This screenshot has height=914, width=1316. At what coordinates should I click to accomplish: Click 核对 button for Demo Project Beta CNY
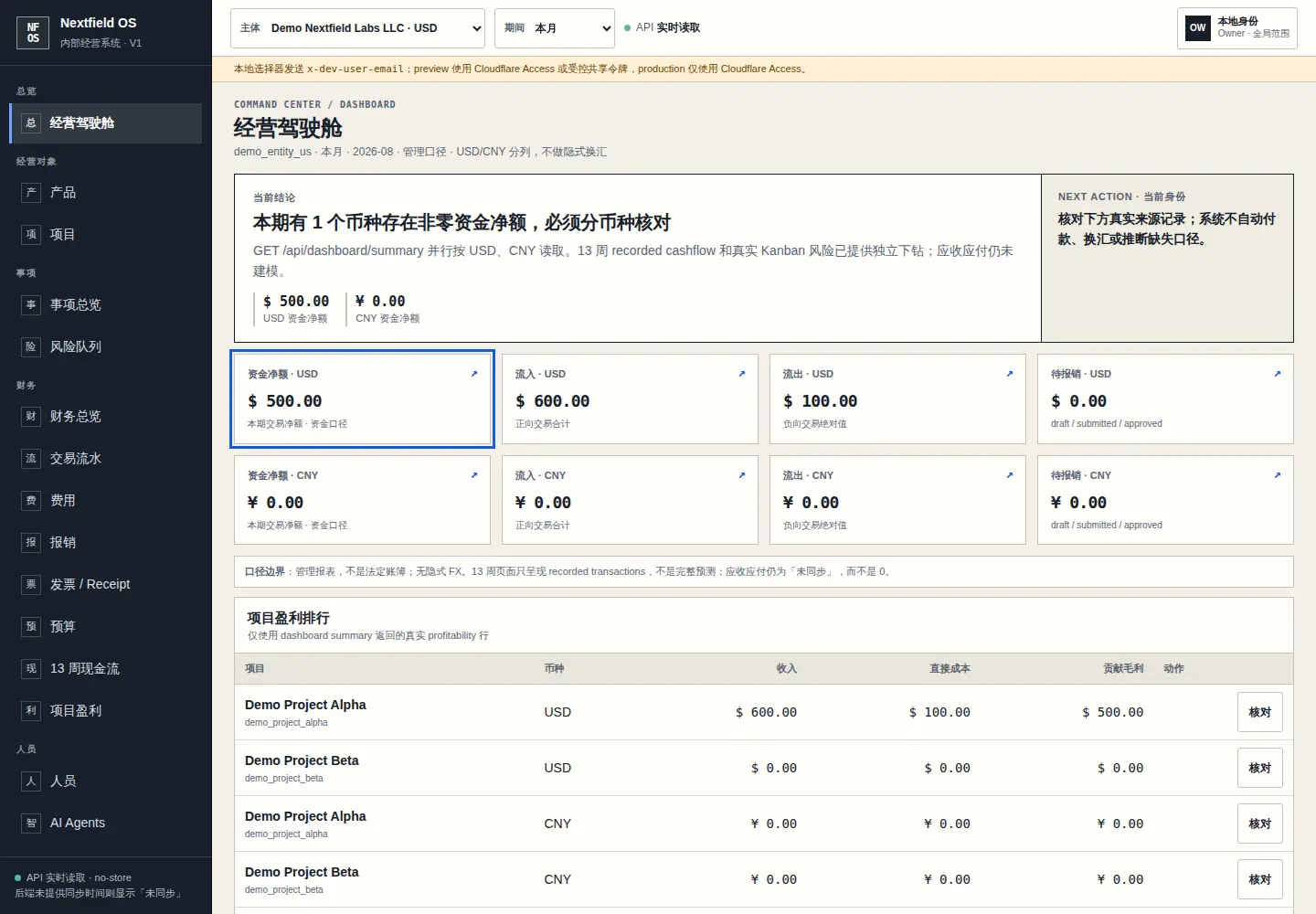point(1260,879)
